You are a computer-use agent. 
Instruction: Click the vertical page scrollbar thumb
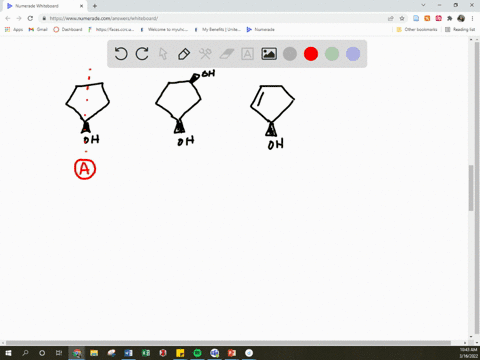pyautogui.click(x=471, y=188)
